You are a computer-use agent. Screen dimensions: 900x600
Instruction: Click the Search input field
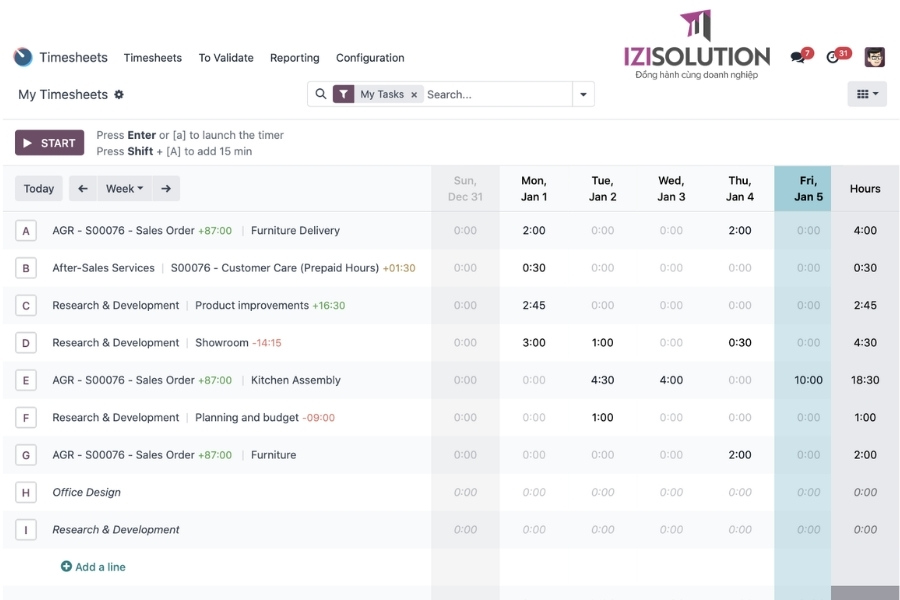495,94
